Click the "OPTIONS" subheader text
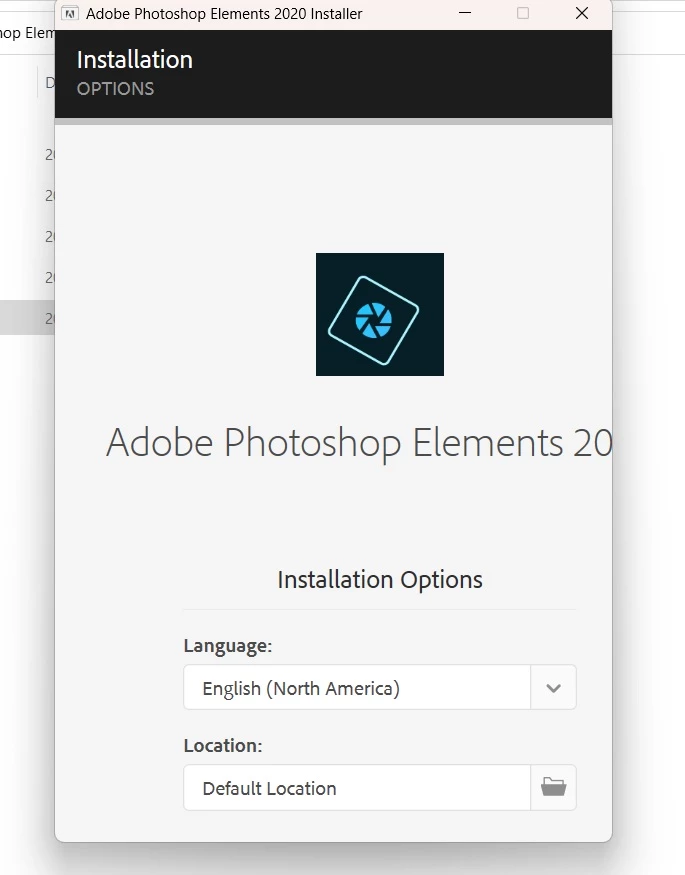This screenshot has width=685, height=875. coord(115,89)
